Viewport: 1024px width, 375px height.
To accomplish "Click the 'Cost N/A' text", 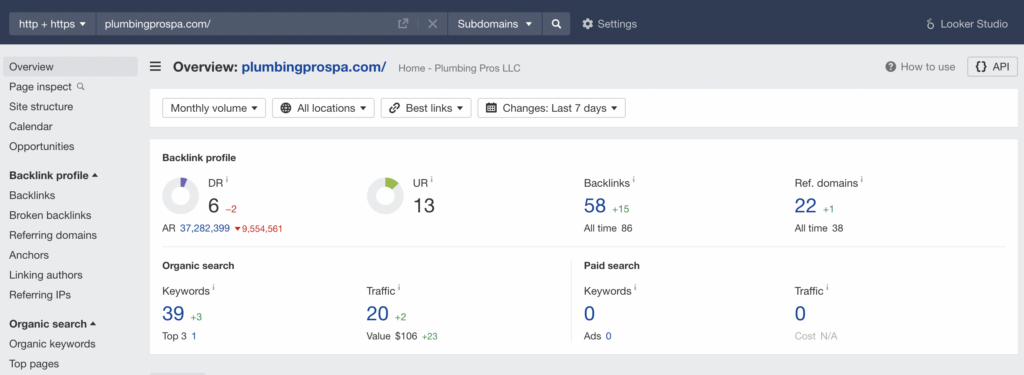I will [x=816, y=336].
